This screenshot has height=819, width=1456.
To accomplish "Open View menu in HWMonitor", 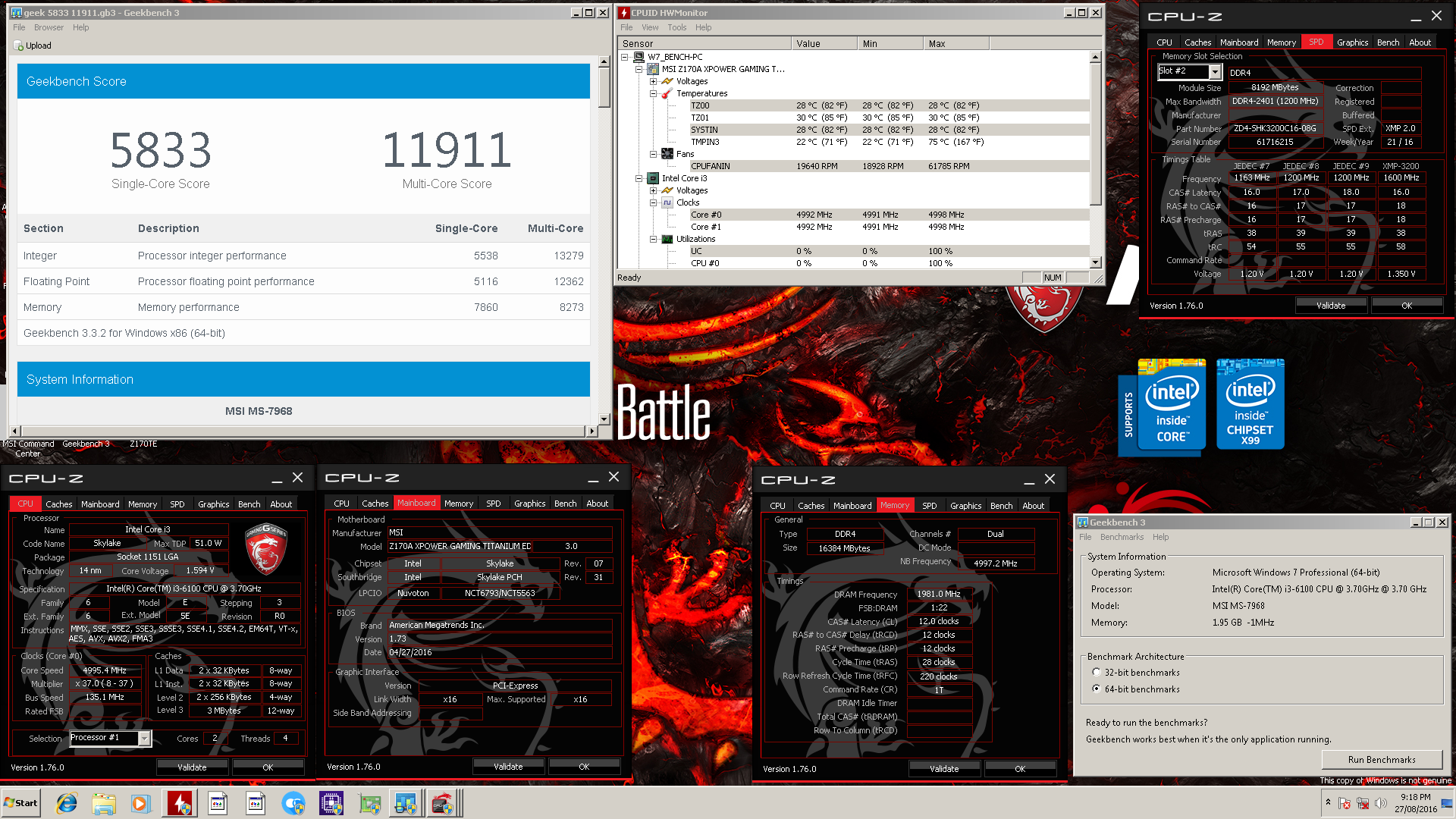I will 650,27.
